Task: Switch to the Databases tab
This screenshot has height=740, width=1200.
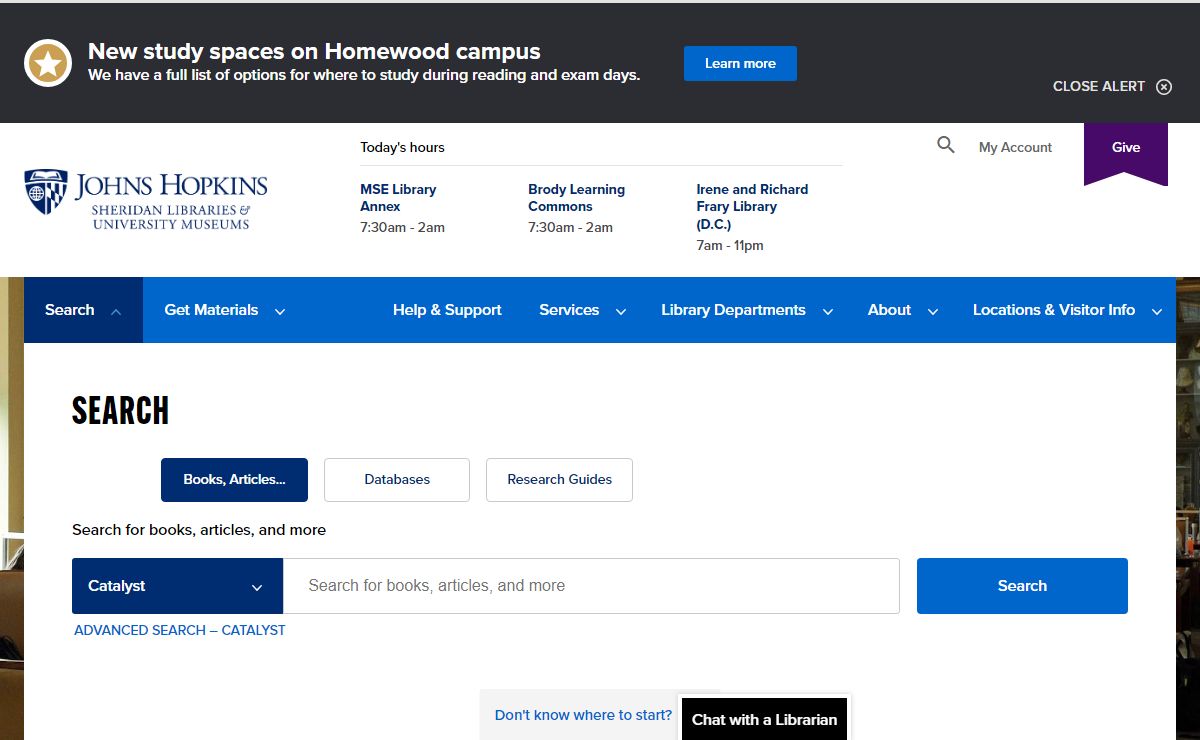Action: point(397,480)
